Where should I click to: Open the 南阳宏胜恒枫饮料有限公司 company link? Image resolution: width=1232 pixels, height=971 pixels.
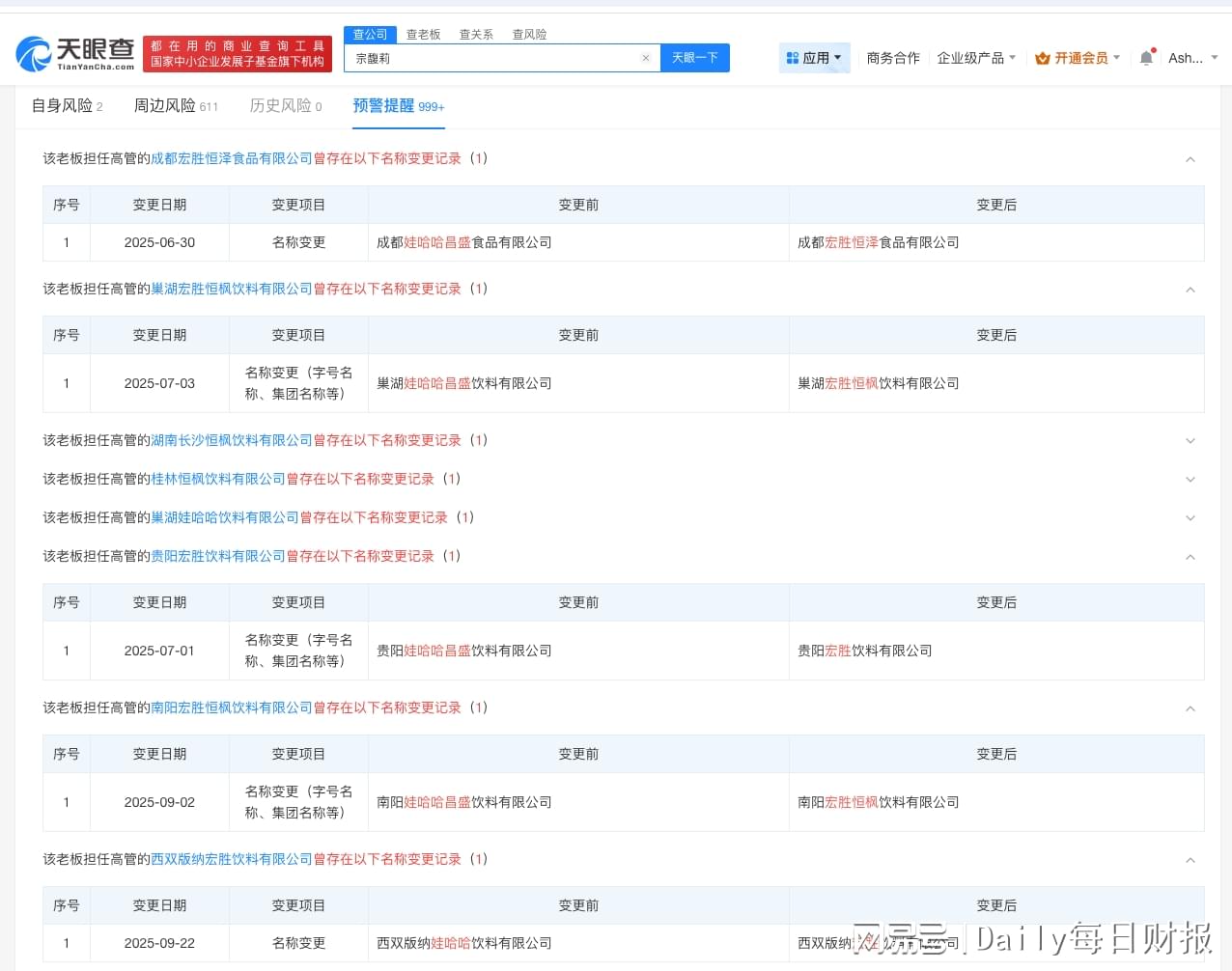[232, 707]
